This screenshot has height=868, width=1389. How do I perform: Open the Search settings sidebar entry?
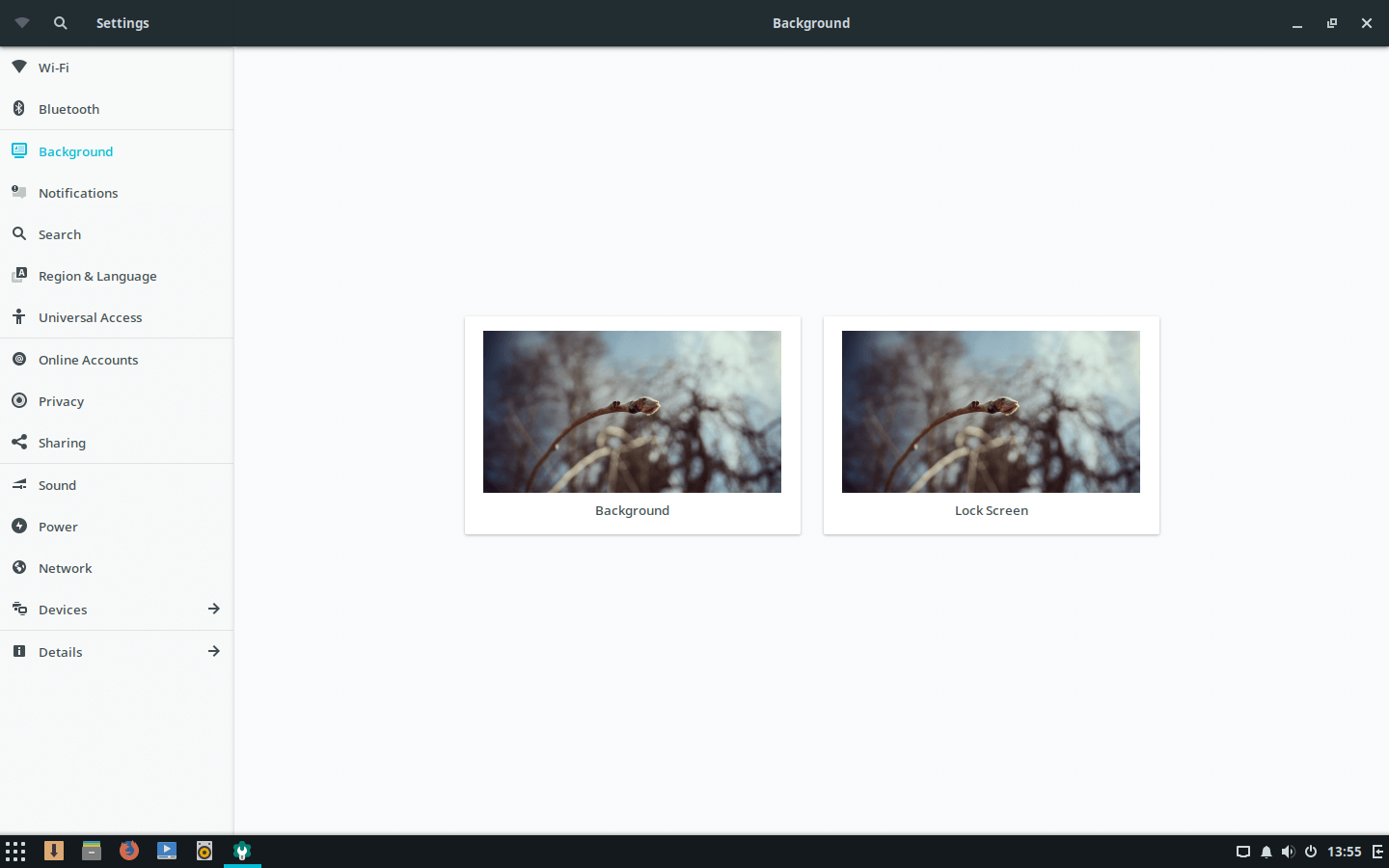[117, 234]
